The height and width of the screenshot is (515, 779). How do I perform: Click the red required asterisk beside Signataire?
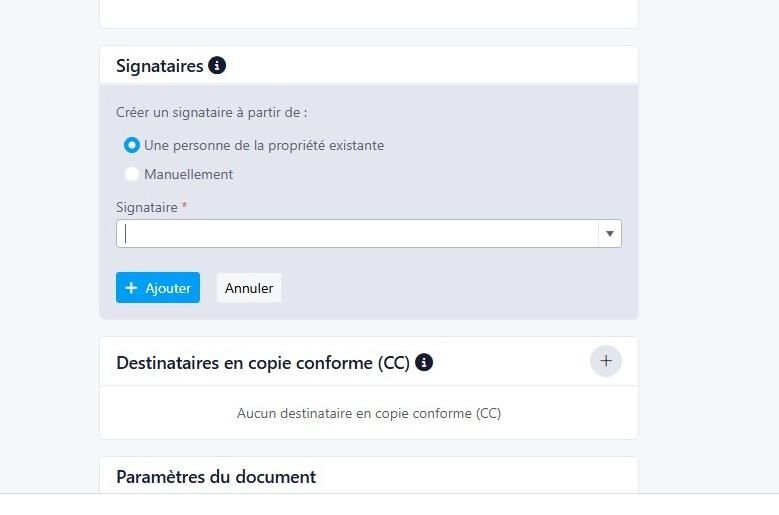[184, 206]
